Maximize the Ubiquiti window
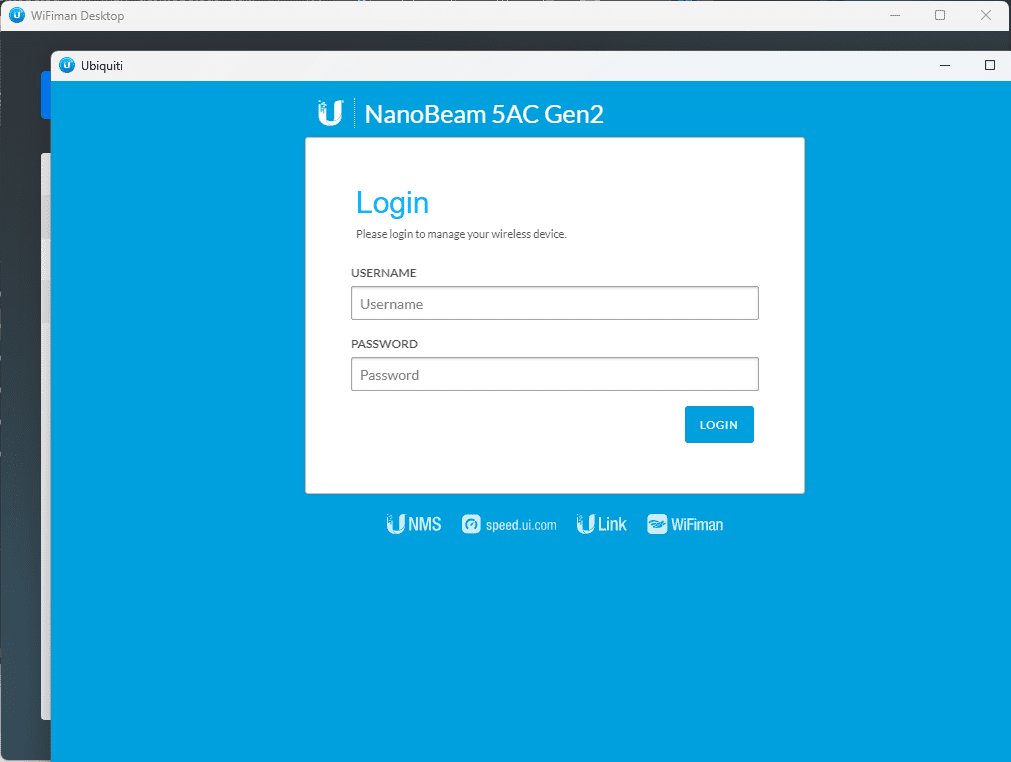This screenshot has height=762, width=1011. [990, 65]
